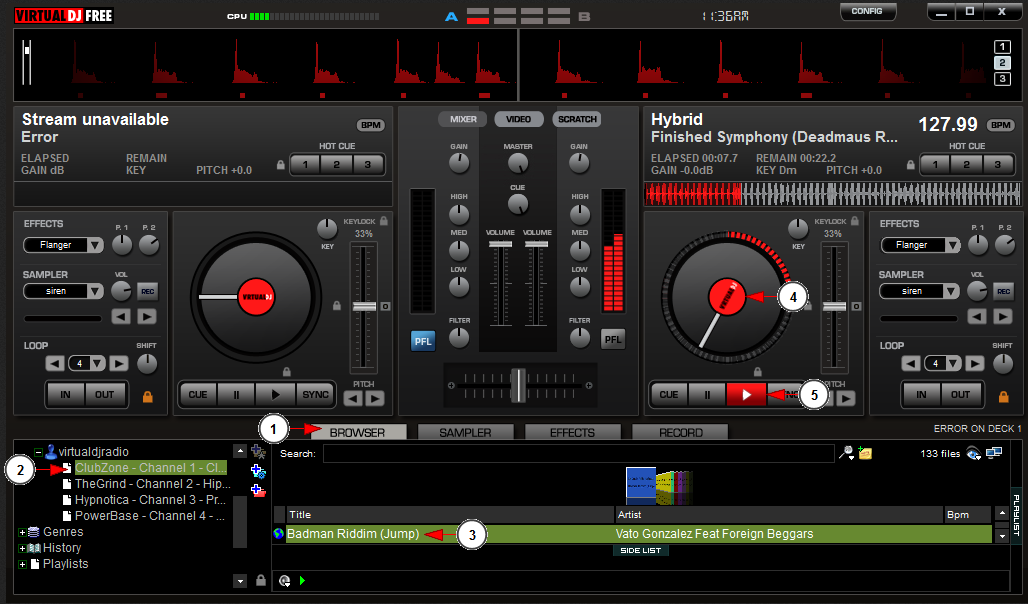Toggle the left deck smart loop lock
Viewport: 1028px width, 604px height.
[148, 397]
